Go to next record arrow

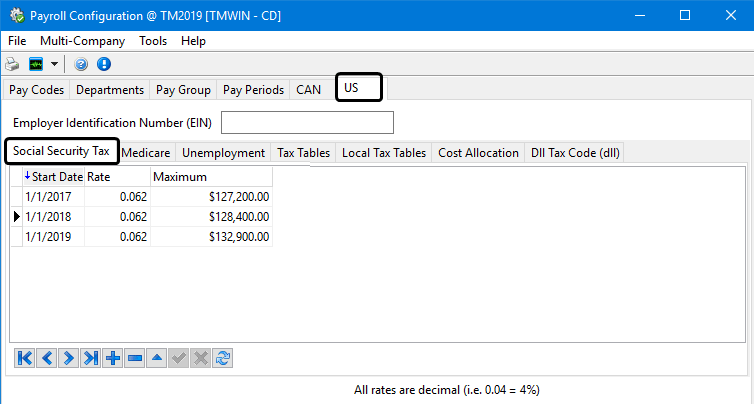(x=69, y=358)
